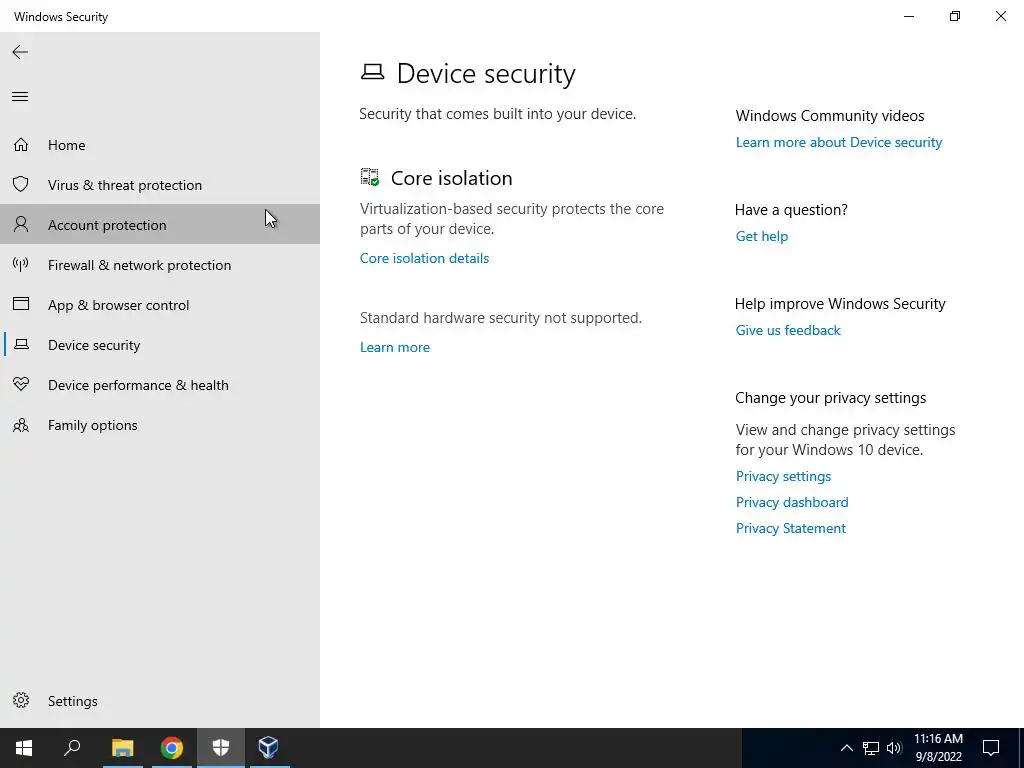Click the Firewall antenna icon
This screenshot has width=1024, height=768.
tap(21, 264)
